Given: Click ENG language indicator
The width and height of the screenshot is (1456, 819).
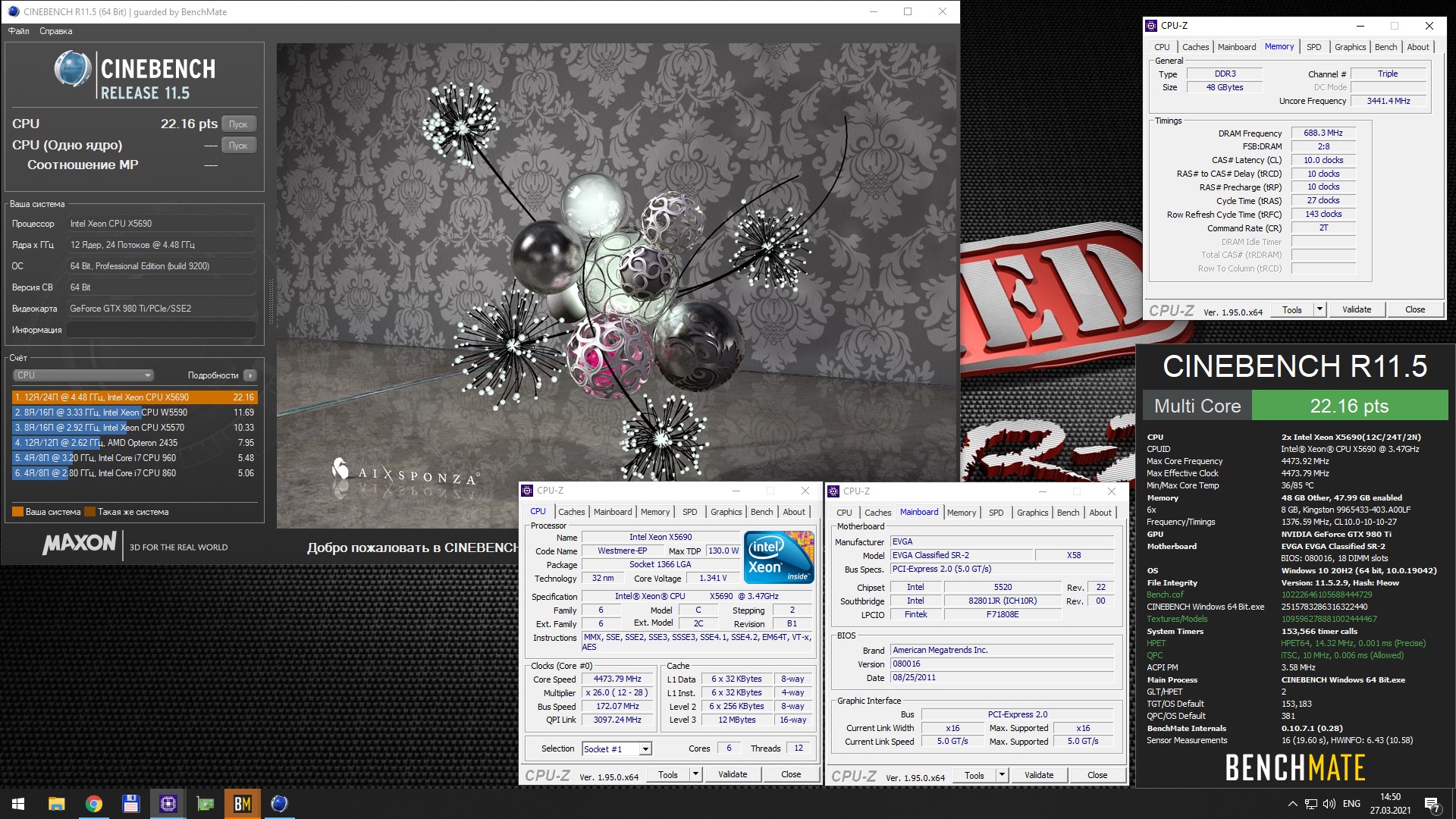Looking at the screenshot, I should (x=1351, y=804).
